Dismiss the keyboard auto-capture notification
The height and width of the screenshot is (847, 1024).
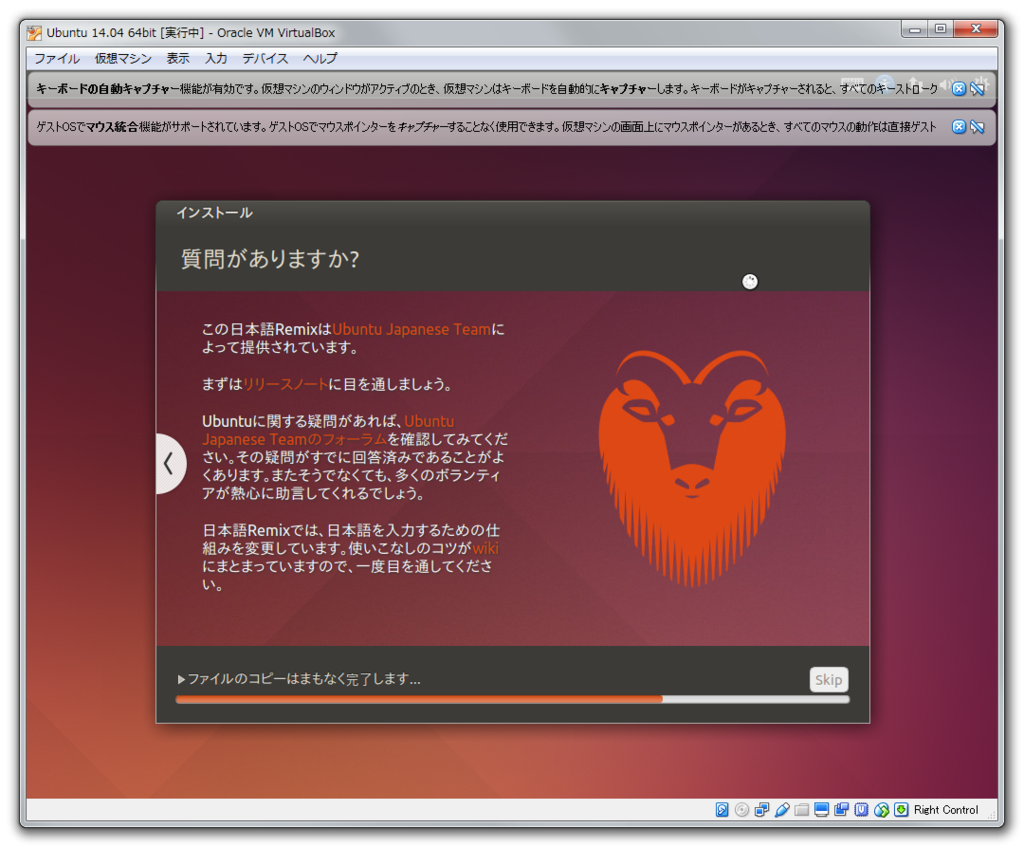click(x=958, y=89)
